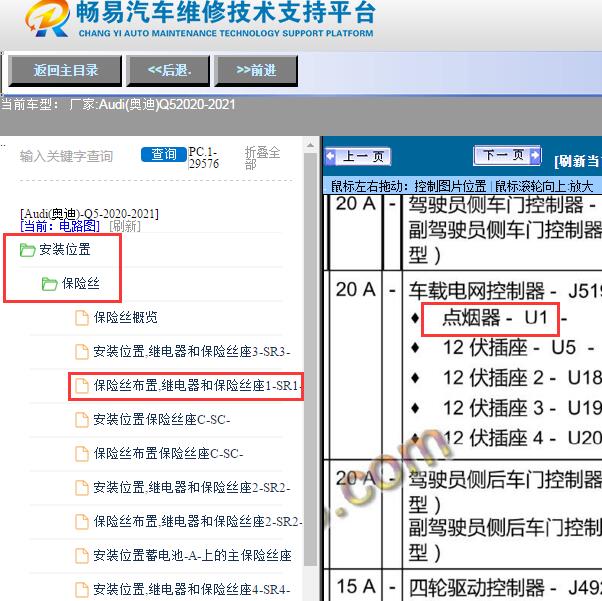The height and width of the screenshot is (601, 602).
Task: Open 保险丝布置,继电器和保险丝座1-SR1 entry
Action: pos(197,385)
